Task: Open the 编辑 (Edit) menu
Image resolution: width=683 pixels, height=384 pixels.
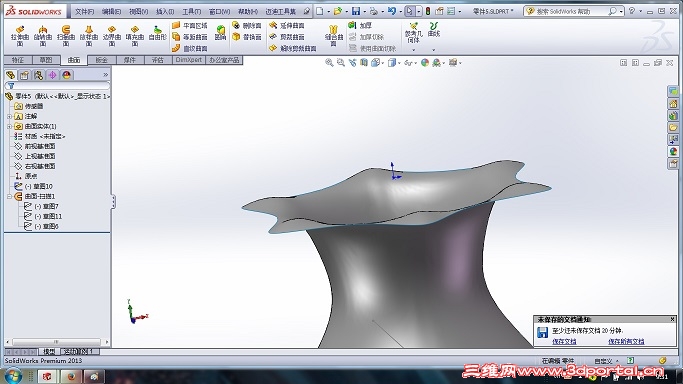Action: (112, 11)
